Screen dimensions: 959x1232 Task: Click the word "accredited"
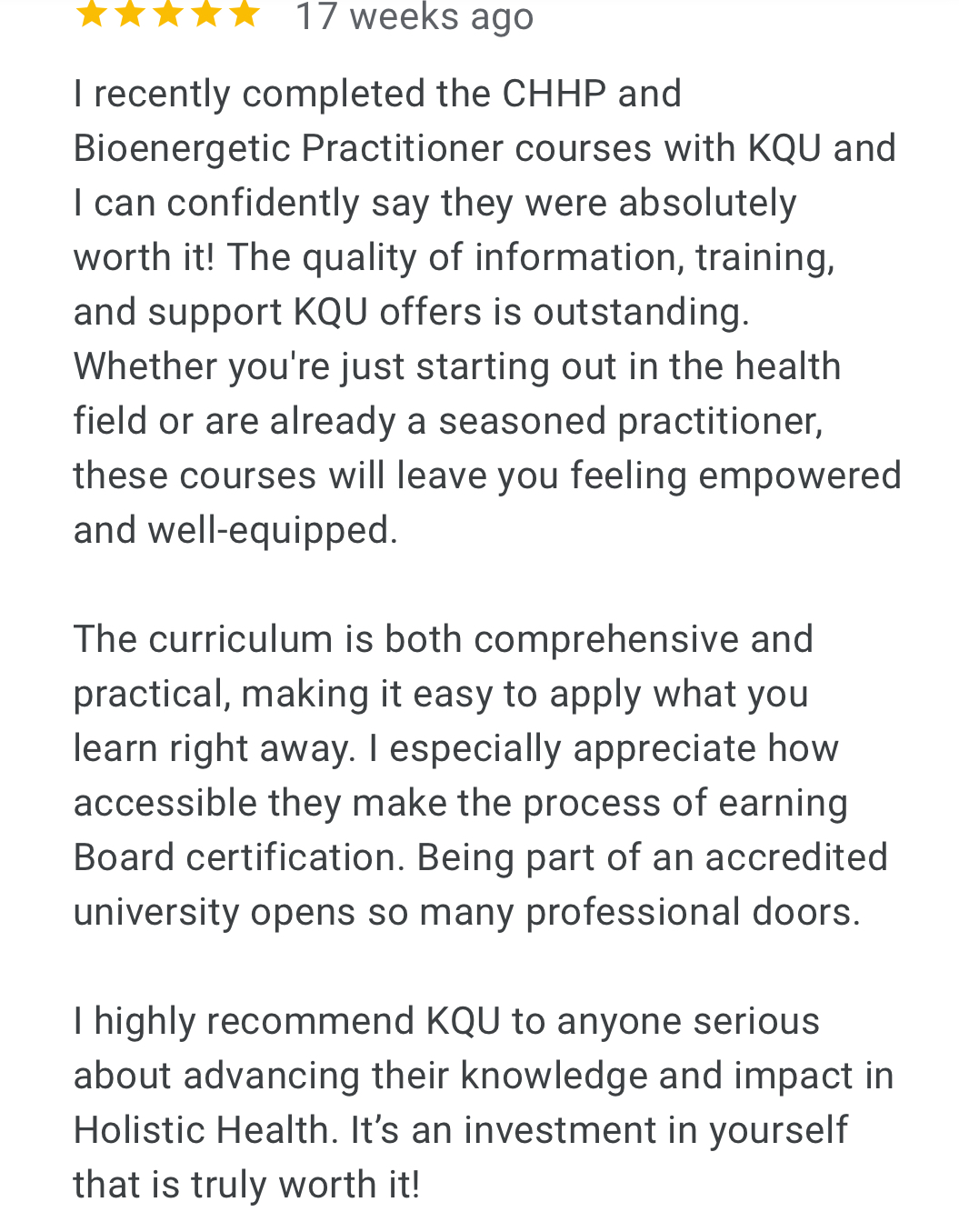point(796,857)
